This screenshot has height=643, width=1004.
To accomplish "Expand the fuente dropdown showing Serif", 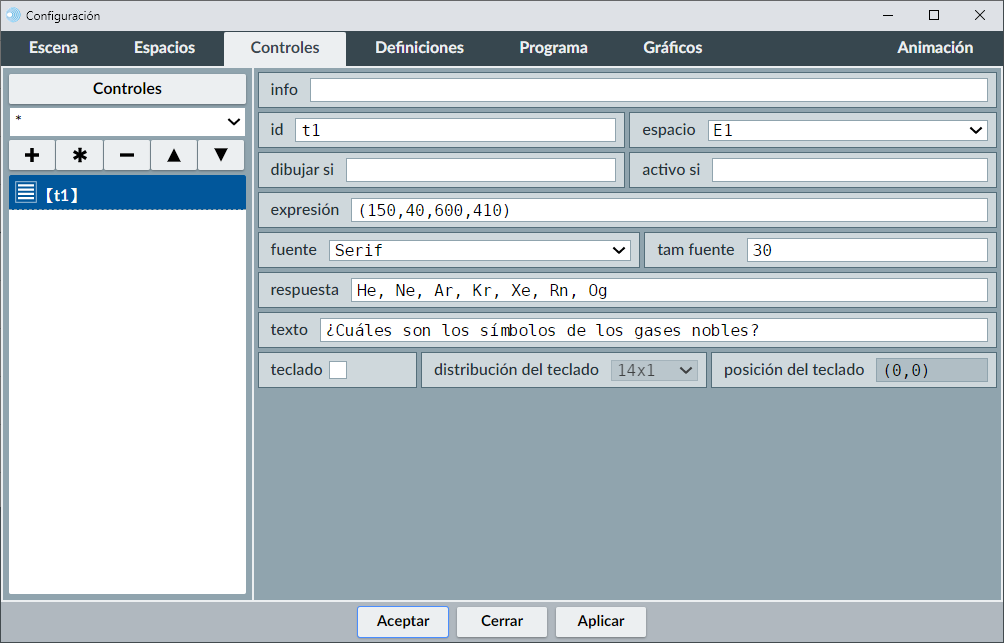I will [x=479, y=250].
